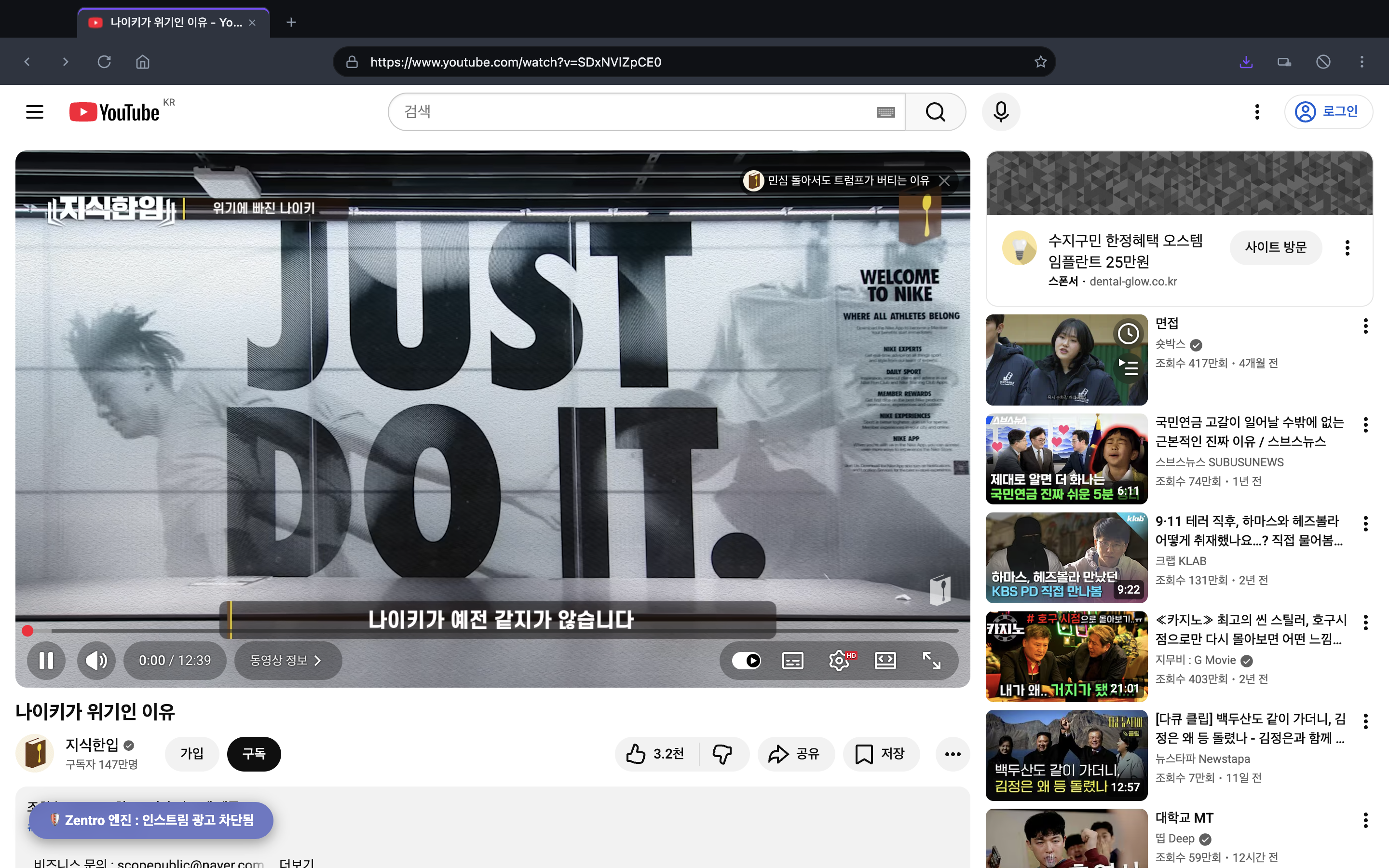Open the YouTube hamburger guide menu
Image resolution: width=1389 pixels, height=868 pixels.
[x=34, y=111]
